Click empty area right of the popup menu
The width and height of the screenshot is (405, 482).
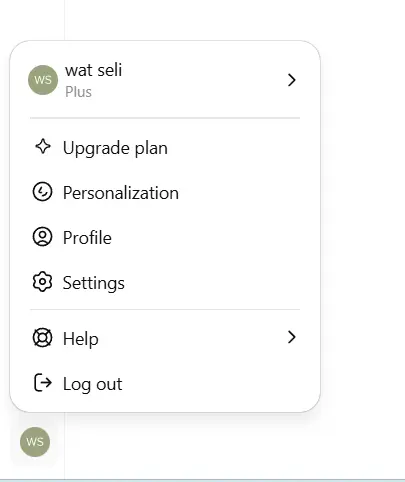pos(363,233)
